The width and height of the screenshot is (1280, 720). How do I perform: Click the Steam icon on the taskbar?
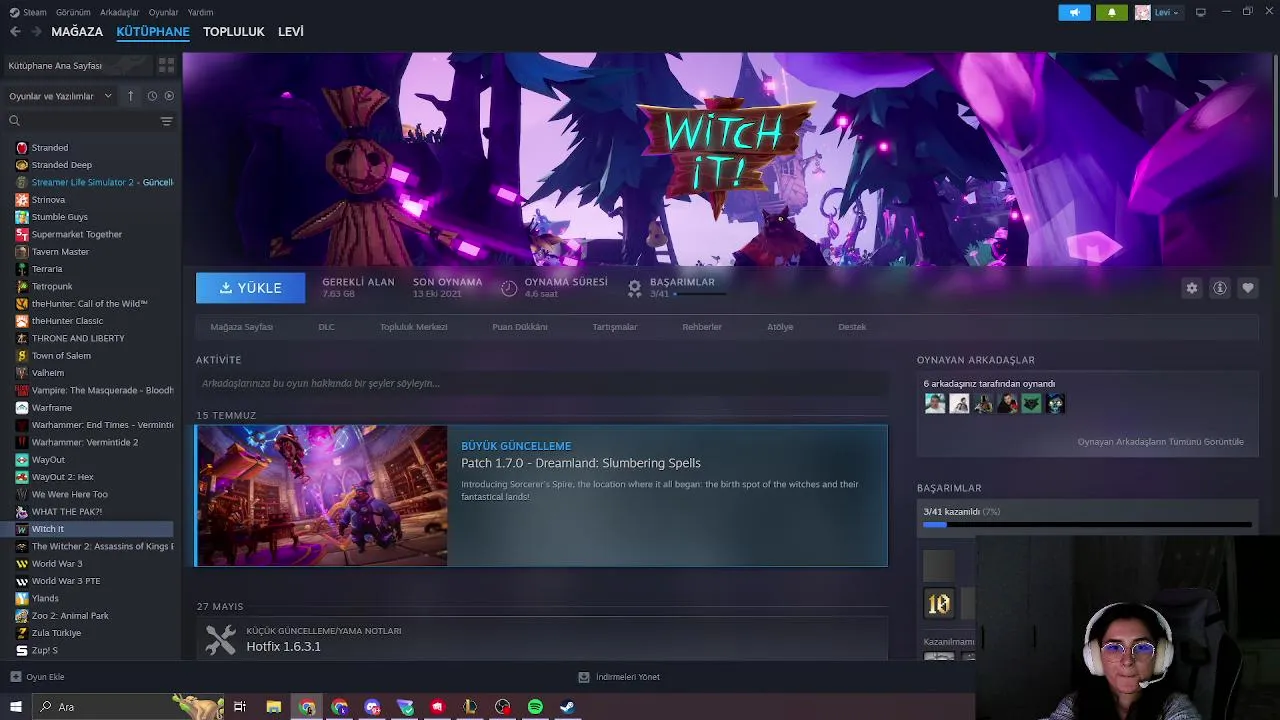(567, 707)
